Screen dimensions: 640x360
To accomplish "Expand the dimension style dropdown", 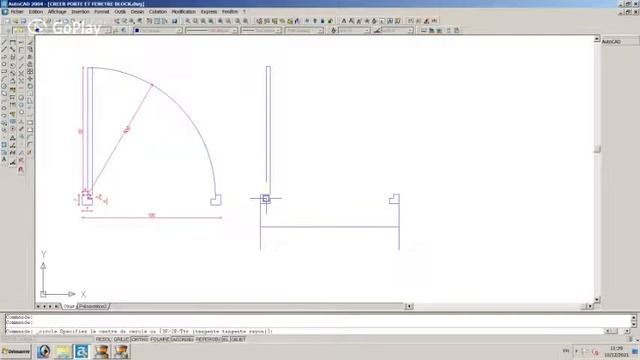I will [x=410, y=31].
